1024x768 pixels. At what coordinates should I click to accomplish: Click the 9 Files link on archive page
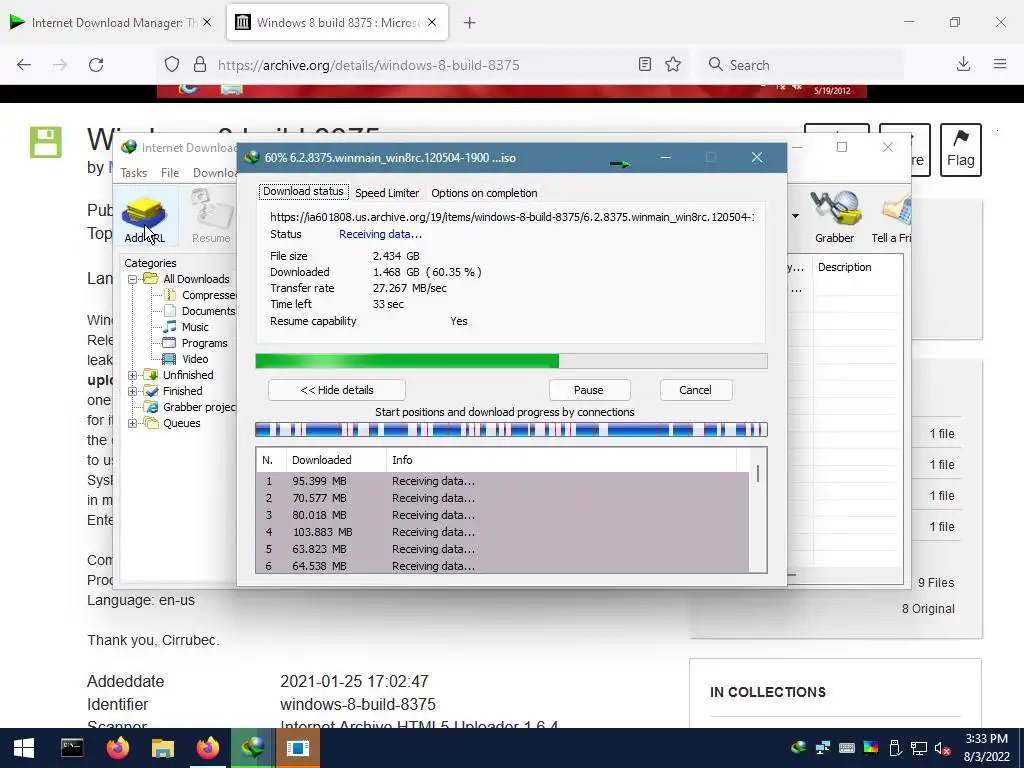(x=936, y=583)
